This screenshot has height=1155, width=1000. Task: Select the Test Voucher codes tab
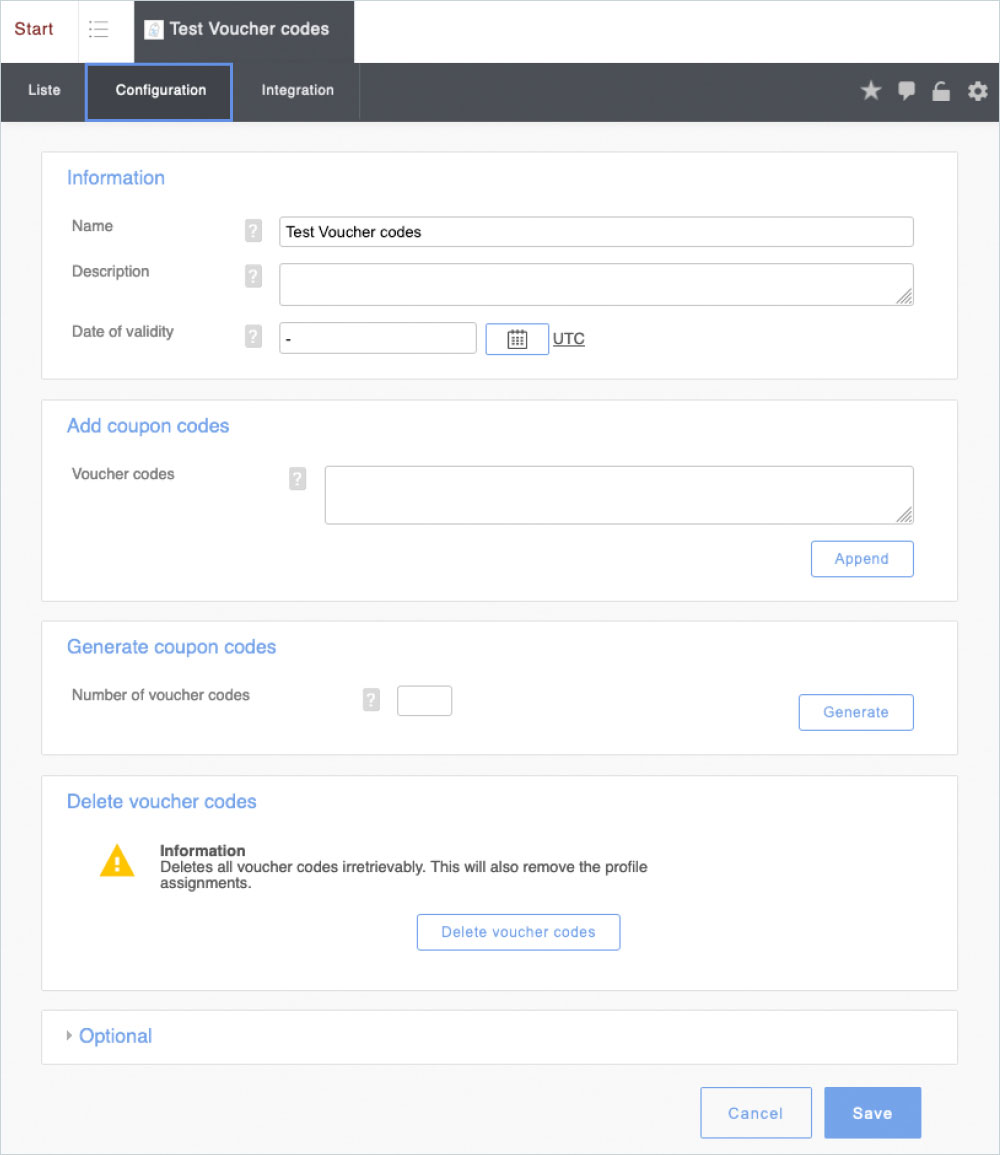click(x=244, y=30)
